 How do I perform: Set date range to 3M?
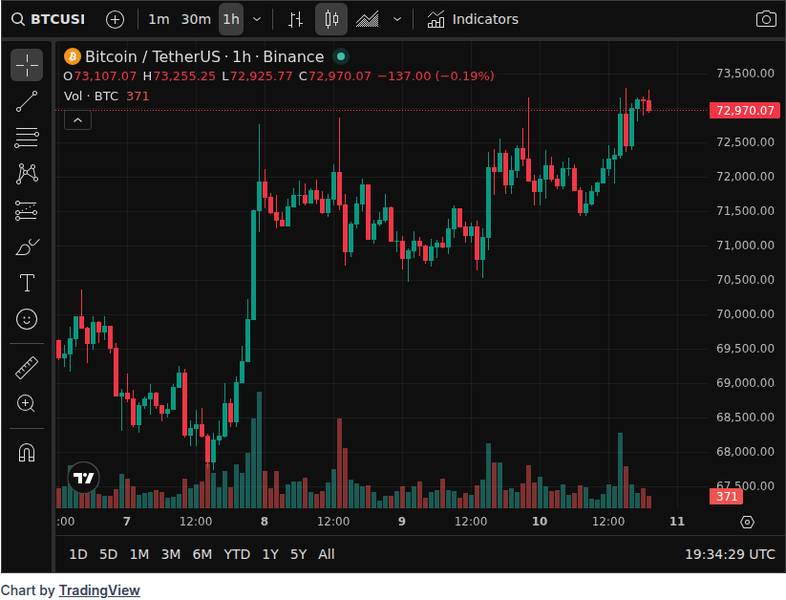pyautogui.click(x=170, y=554)
